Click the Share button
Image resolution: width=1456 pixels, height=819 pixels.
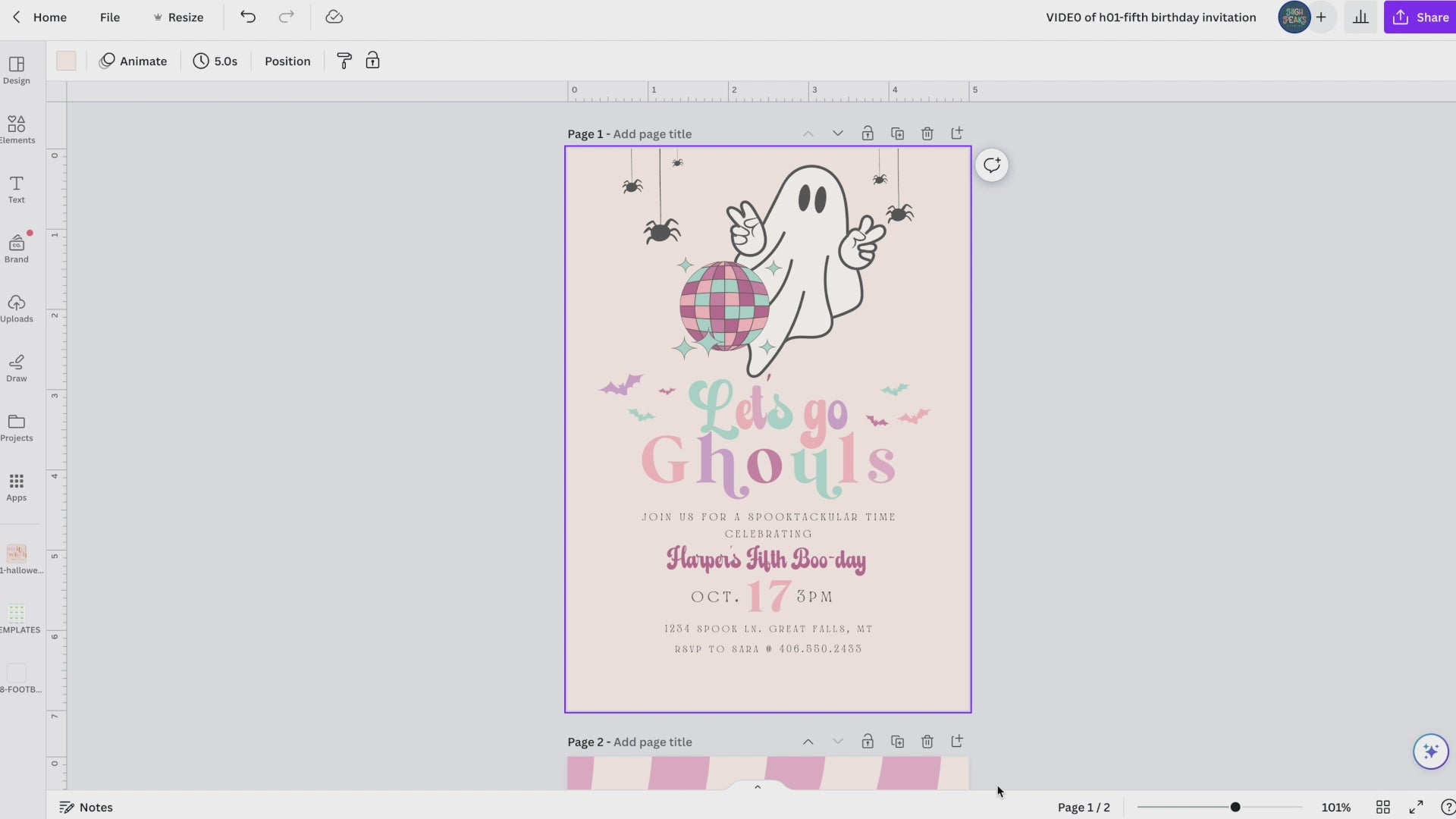click(1420, 17)
